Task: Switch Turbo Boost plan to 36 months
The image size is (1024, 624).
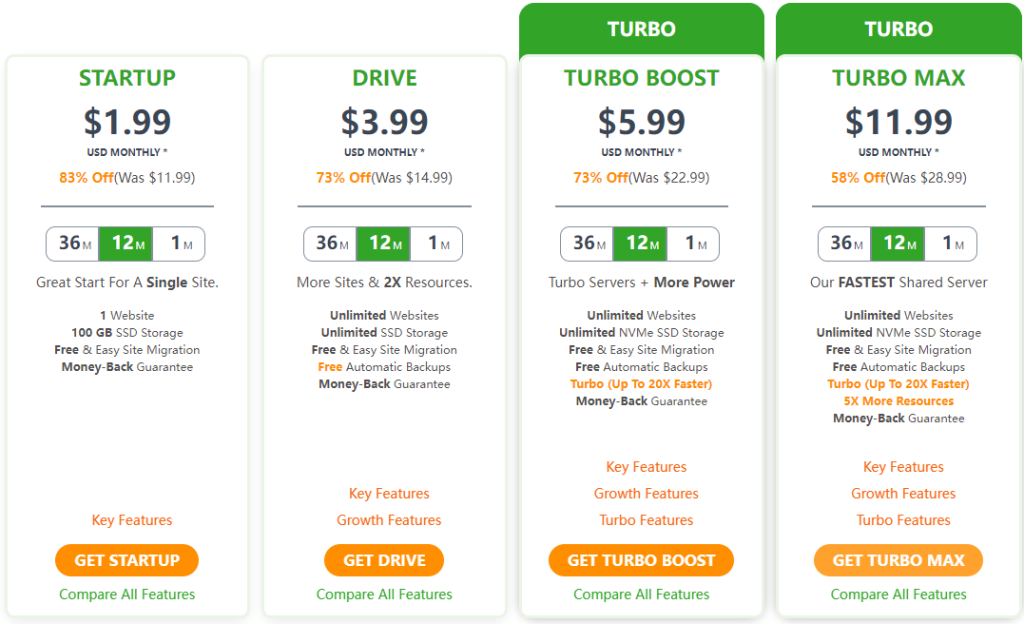Action: pos(587,243)
